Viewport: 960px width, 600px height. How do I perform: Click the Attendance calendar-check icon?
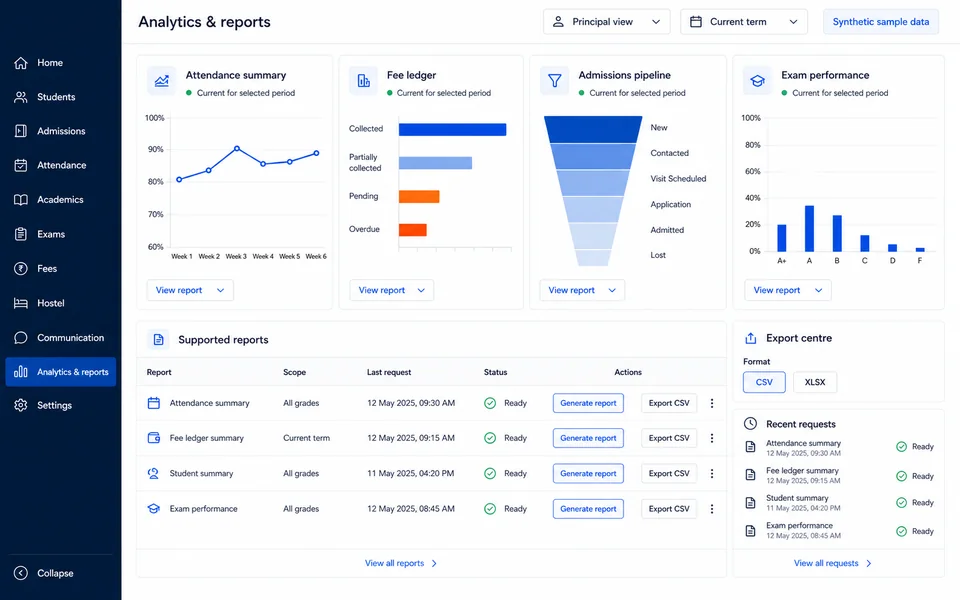coord(21,165)
